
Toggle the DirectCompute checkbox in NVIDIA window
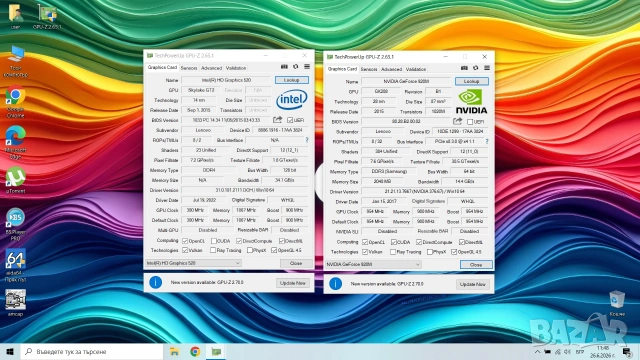(x=419, y=242)
